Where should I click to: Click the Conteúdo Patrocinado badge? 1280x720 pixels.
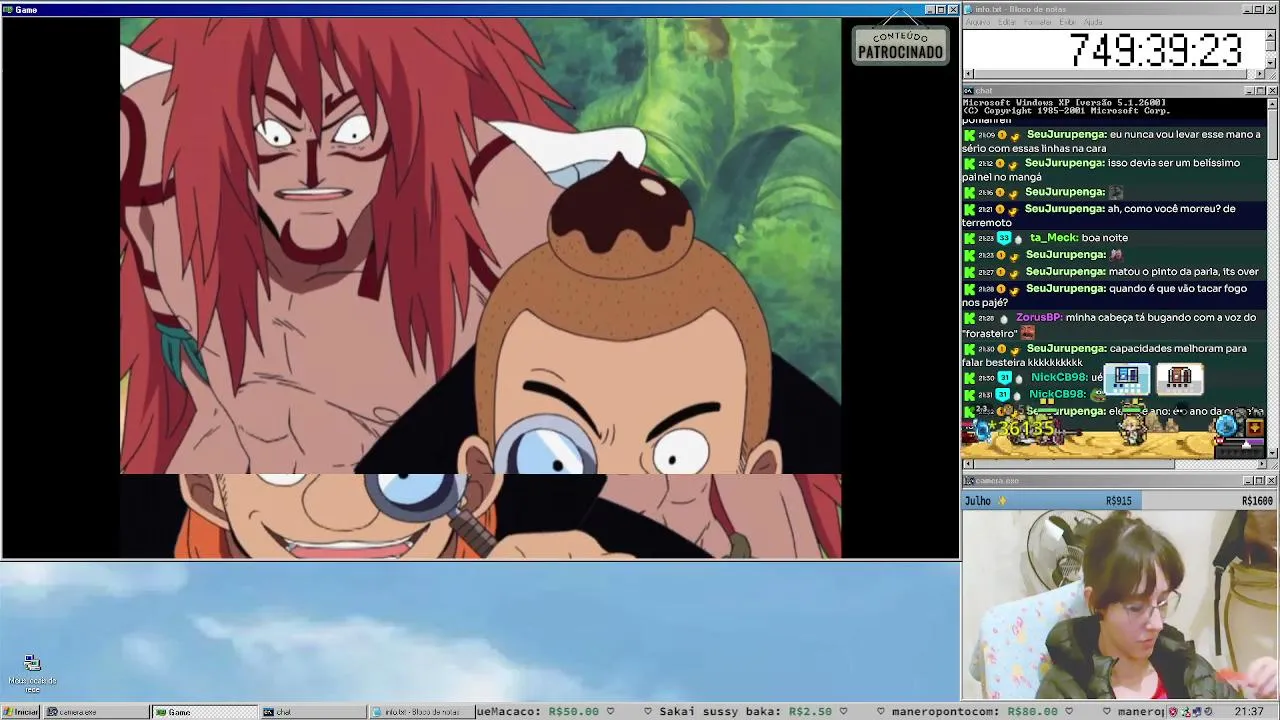(x=900, y=45)
